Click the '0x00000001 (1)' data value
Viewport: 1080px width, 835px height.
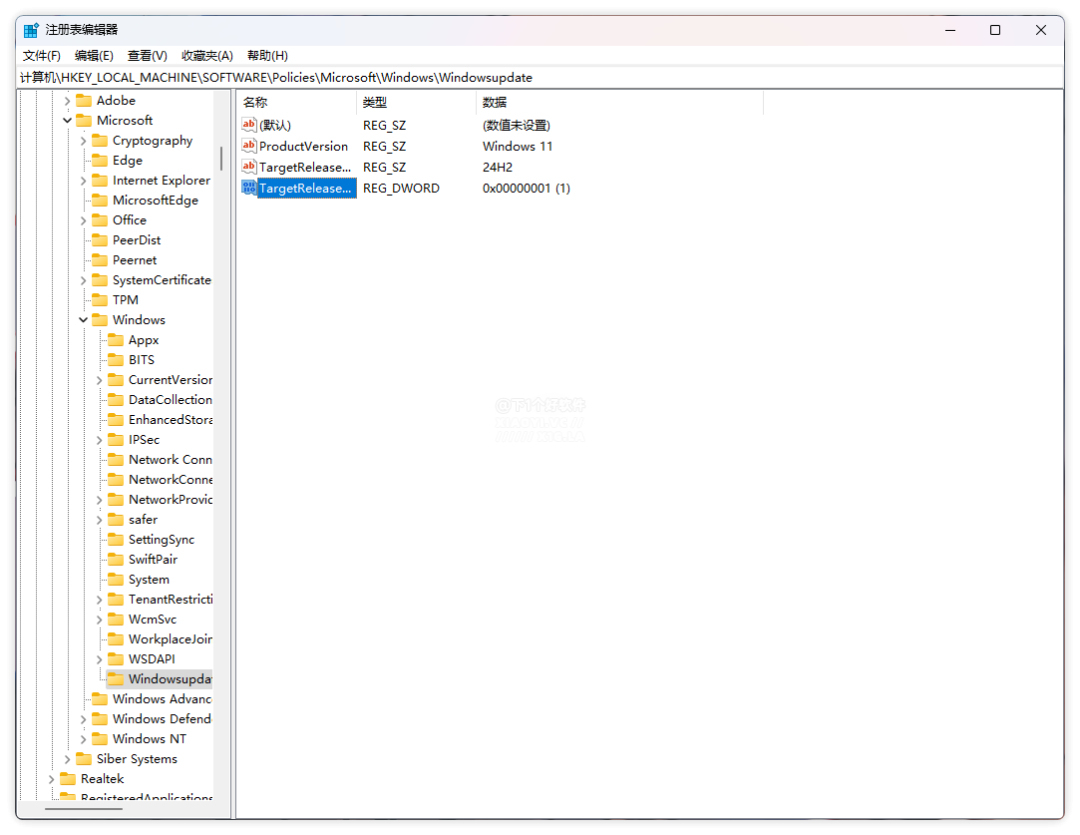526,189
